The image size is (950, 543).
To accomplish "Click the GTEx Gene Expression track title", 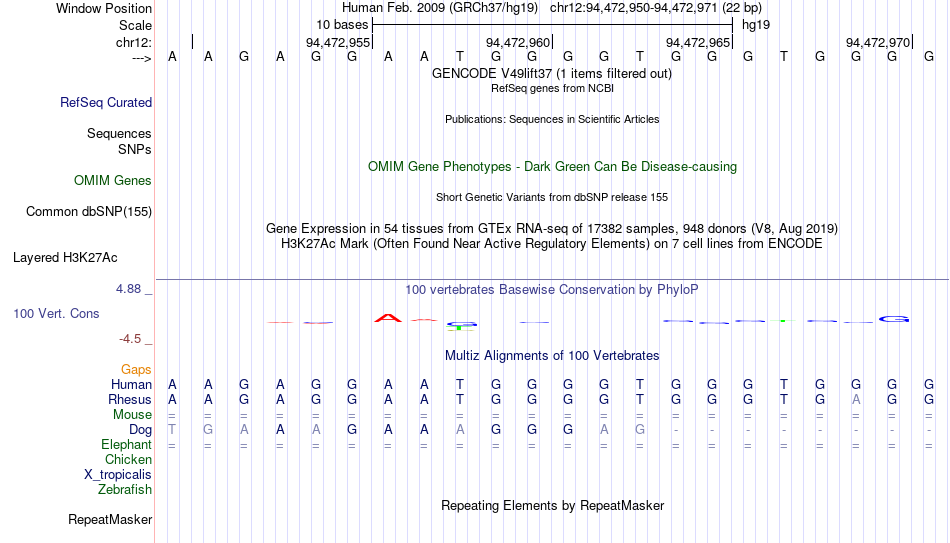I will point(552,228).
